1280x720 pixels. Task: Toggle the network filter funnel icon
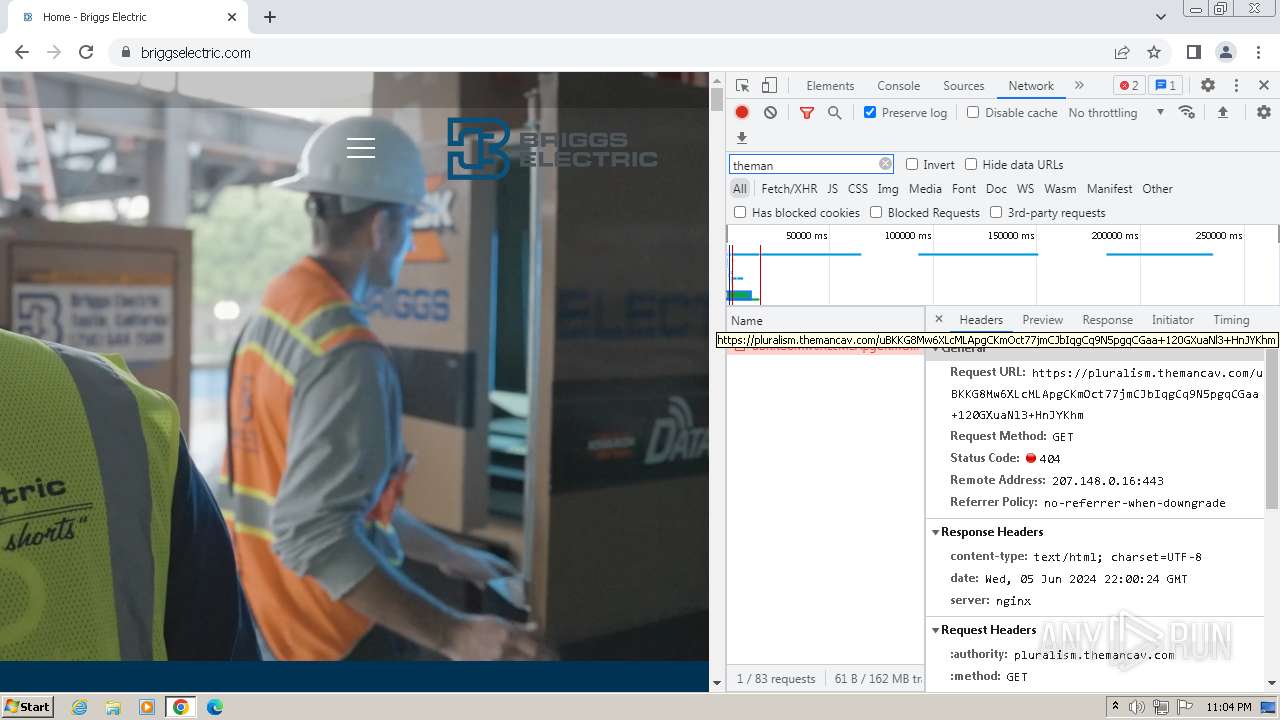point(807,113)
